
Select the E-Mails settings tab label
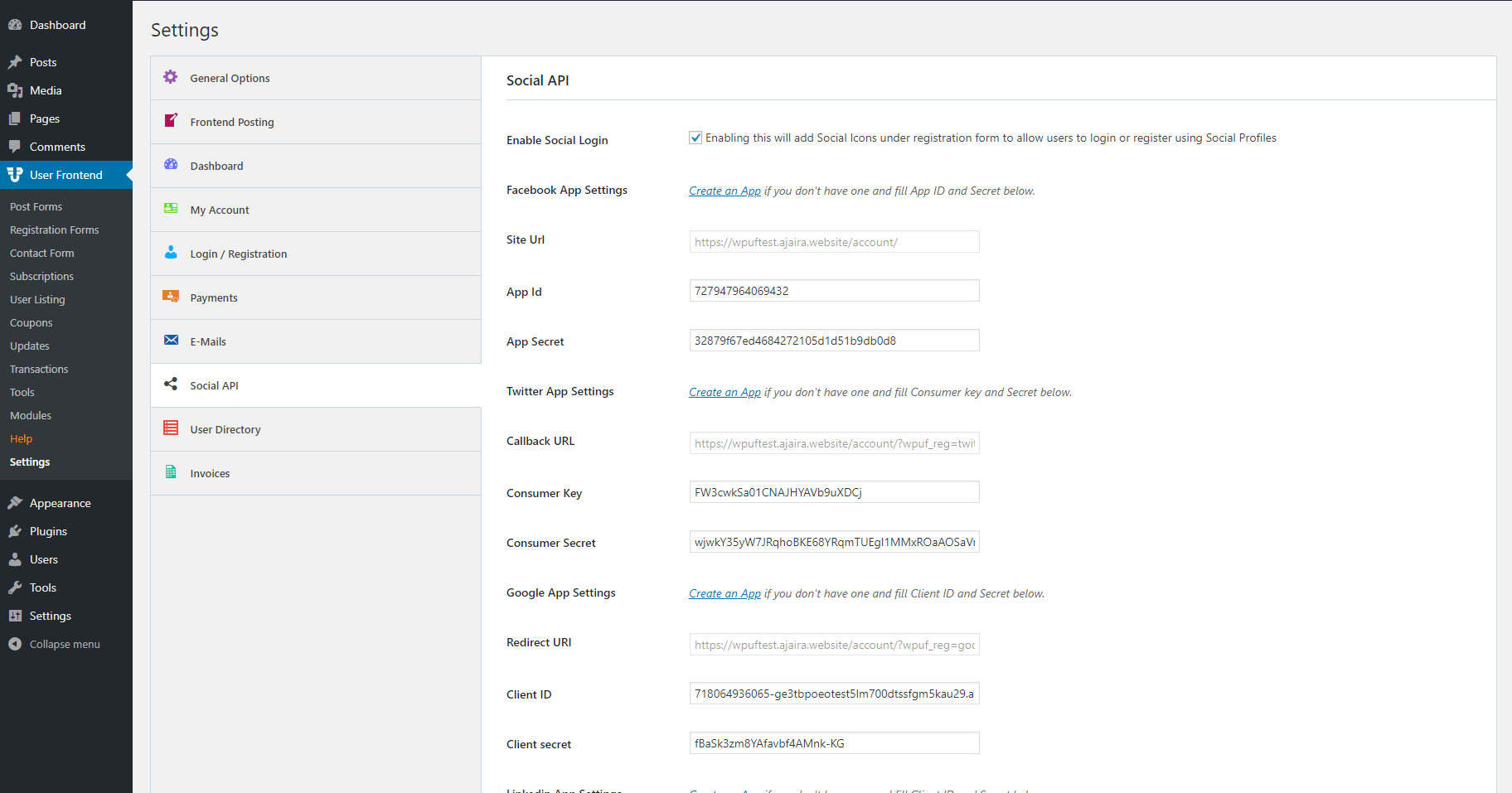pyautogui.click(x=208, y=341)
